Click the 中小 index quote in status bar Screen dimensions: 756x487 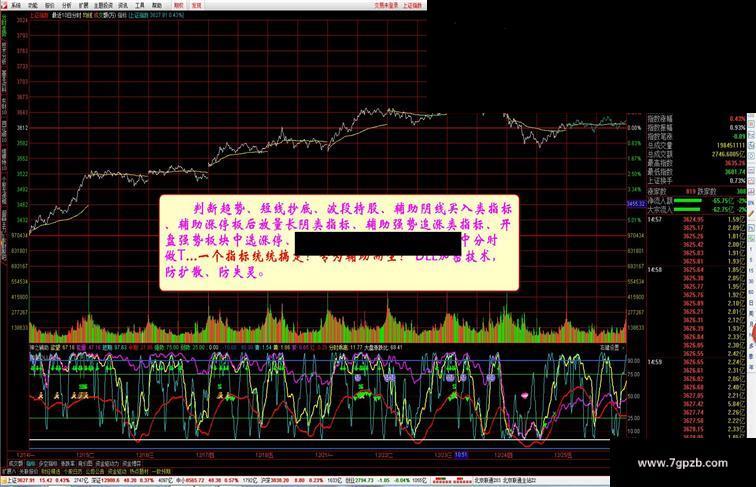click(x=216, y=481)
